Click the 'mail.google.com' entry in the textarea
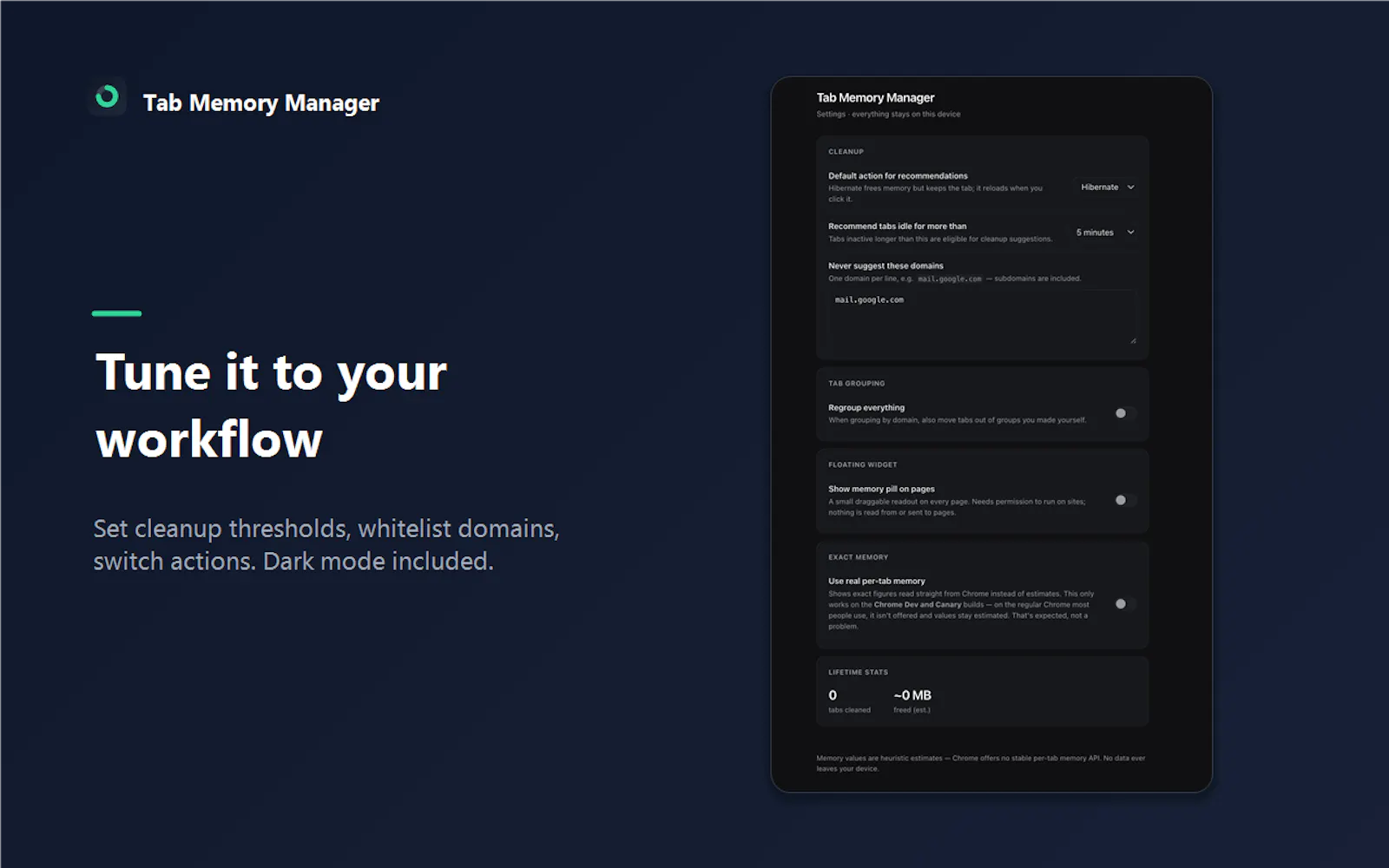Image resolution: width=1389 pixels, height=868 pixels. coord(869,300)
